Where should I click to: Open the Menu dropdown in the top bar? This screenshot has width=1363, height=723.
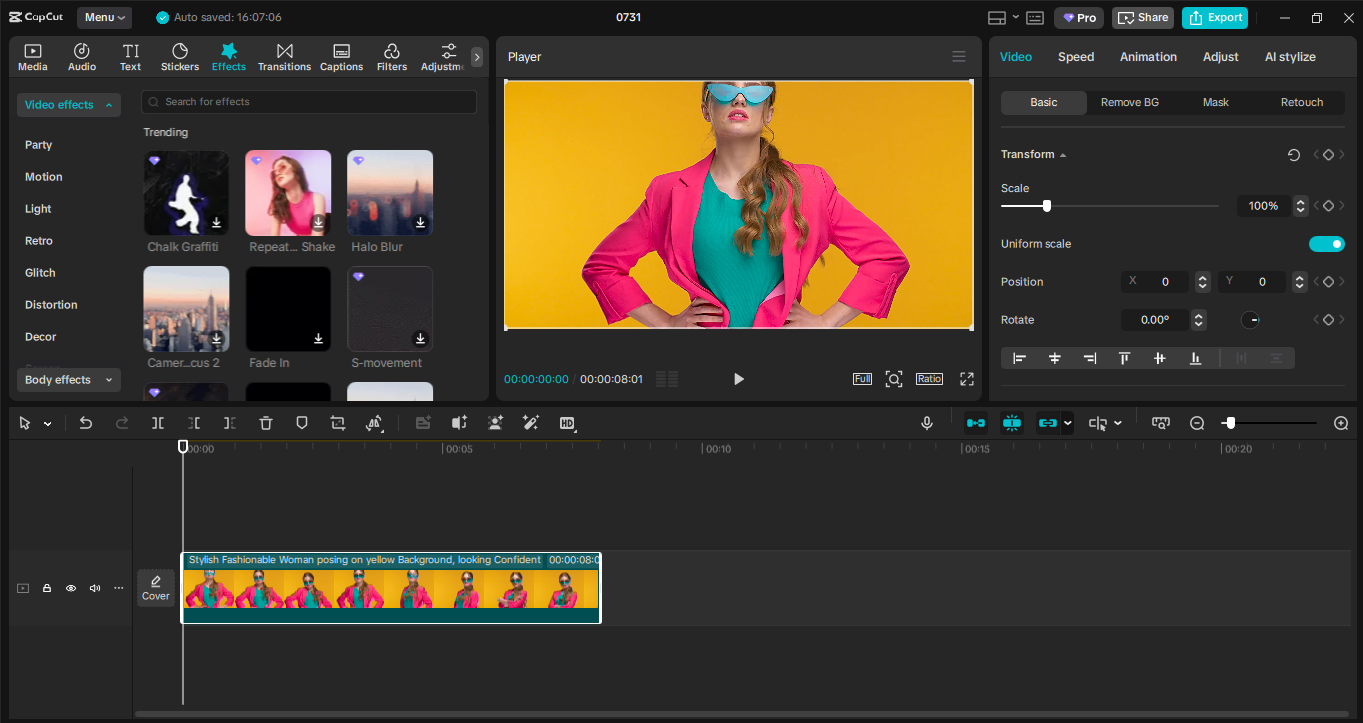point(104,17)
